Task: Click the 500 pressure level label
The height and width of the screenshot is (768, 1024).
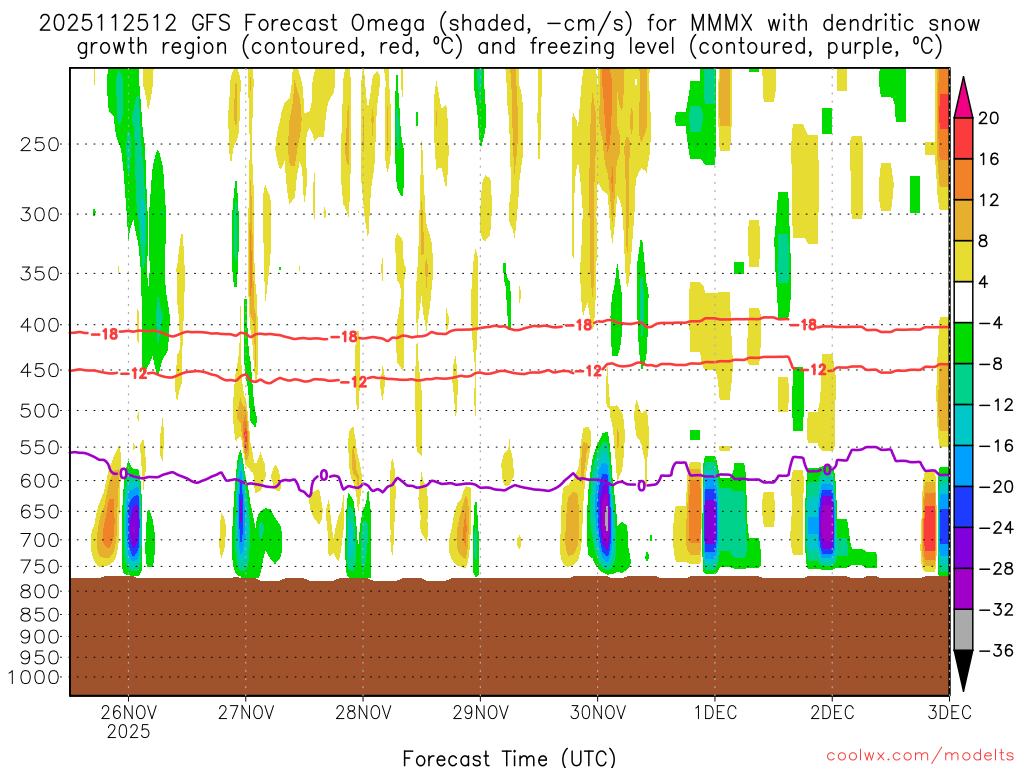Action: [x=40, y=410]
